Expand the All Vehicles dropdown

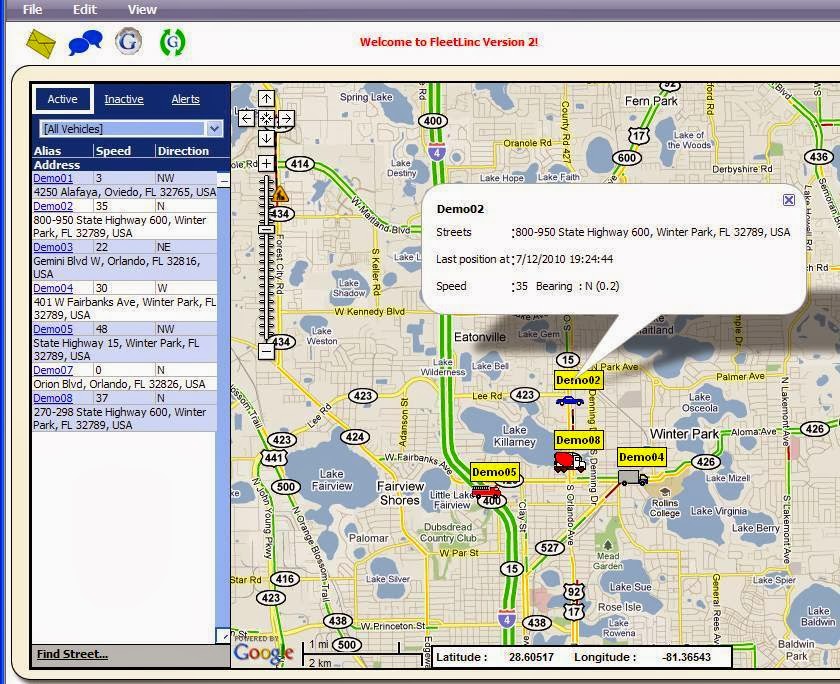(x=214, y=129)
